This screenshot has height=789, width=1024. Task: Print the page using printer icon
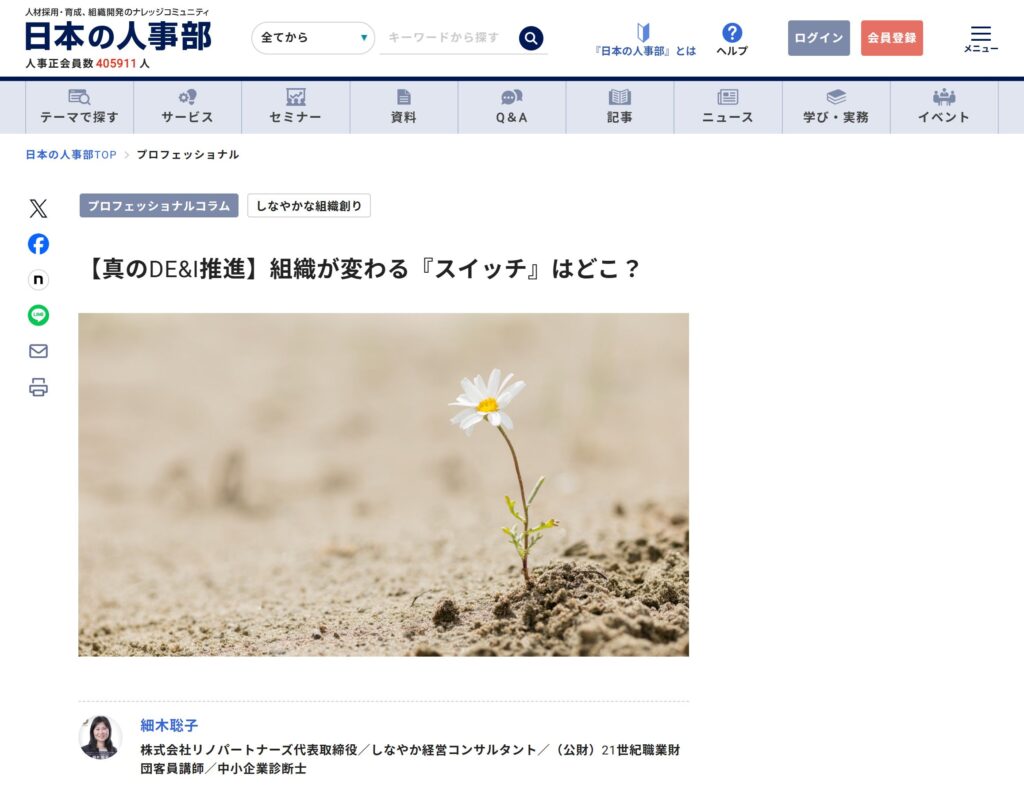click(38, 387)
